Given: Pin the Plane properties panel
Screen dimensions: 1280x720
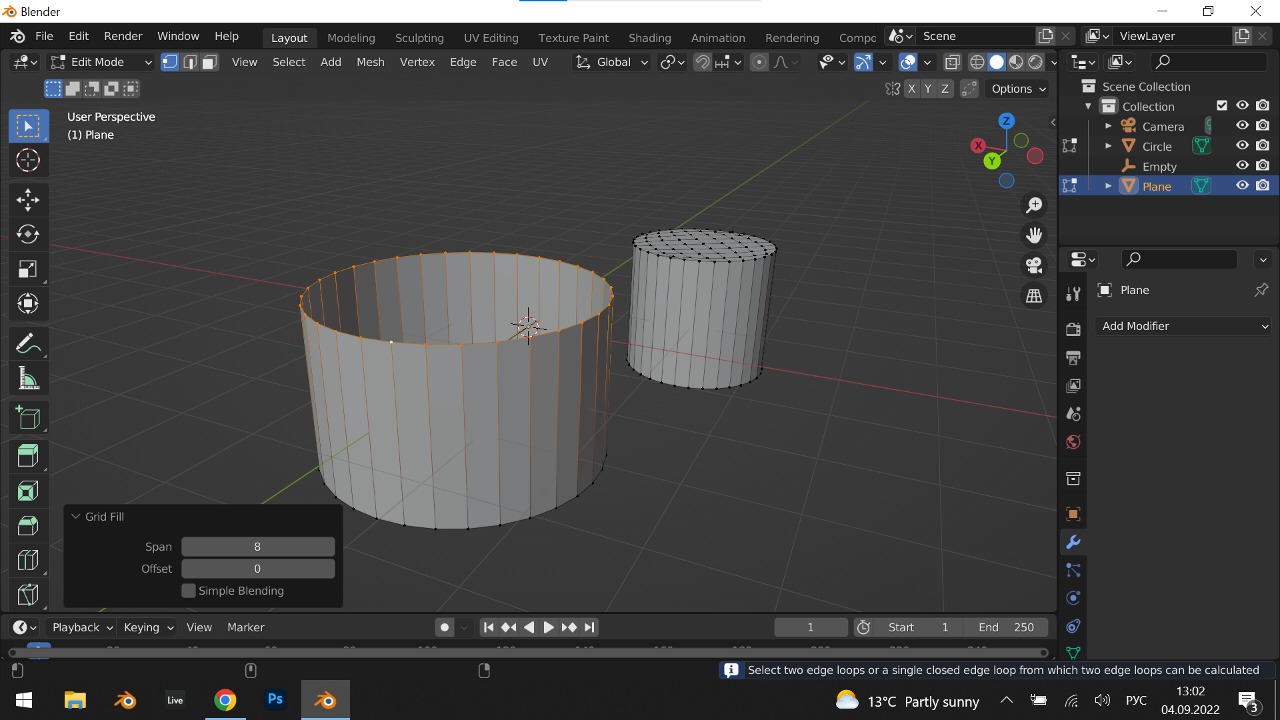Looking at the screenshot, I should [x=1261, y=290].
